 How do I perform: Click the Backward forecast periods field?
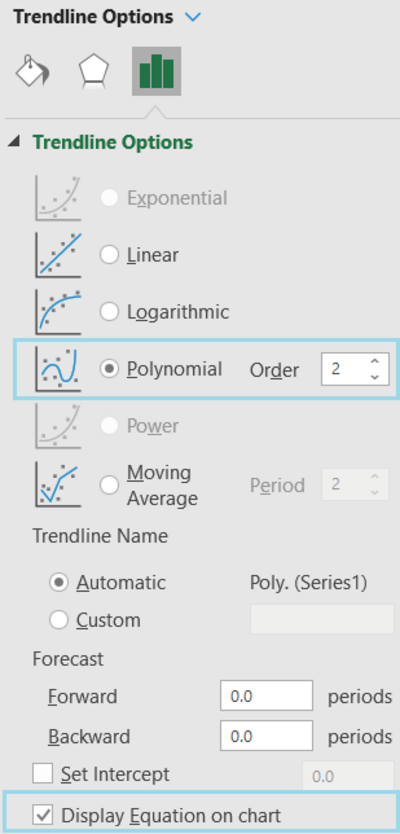click(266, 736)
